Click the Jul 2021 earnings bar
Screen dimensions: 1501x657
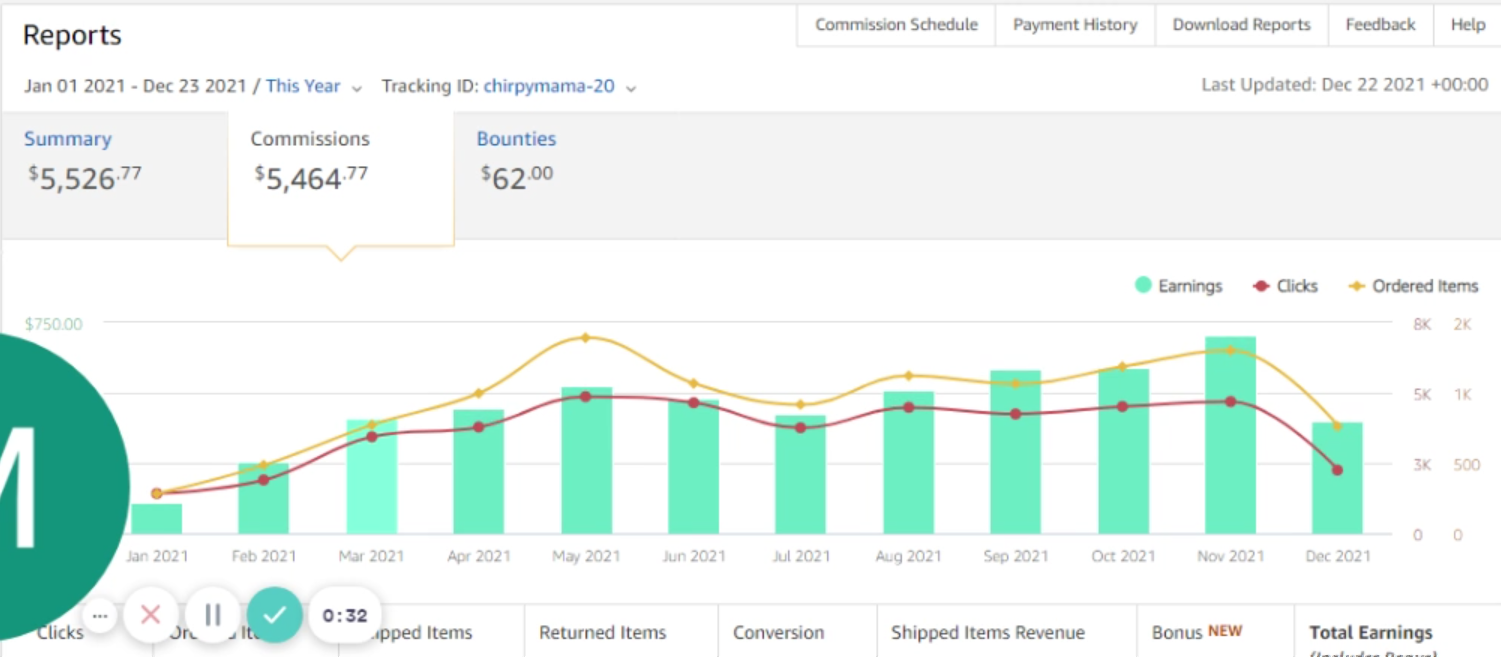coord(801,475)
